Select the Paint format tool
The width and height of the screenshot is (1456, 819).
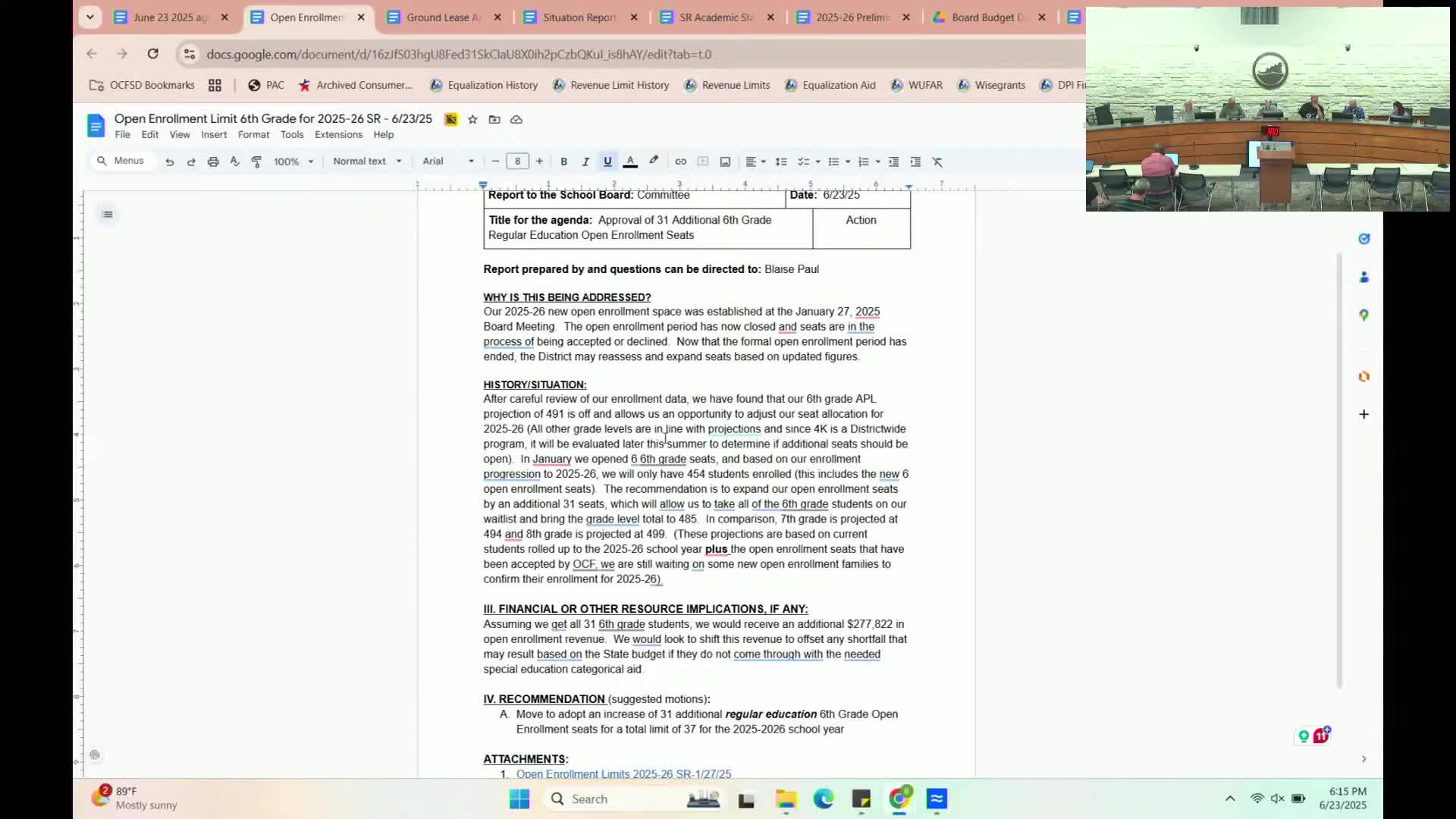(x=256, y=162)
